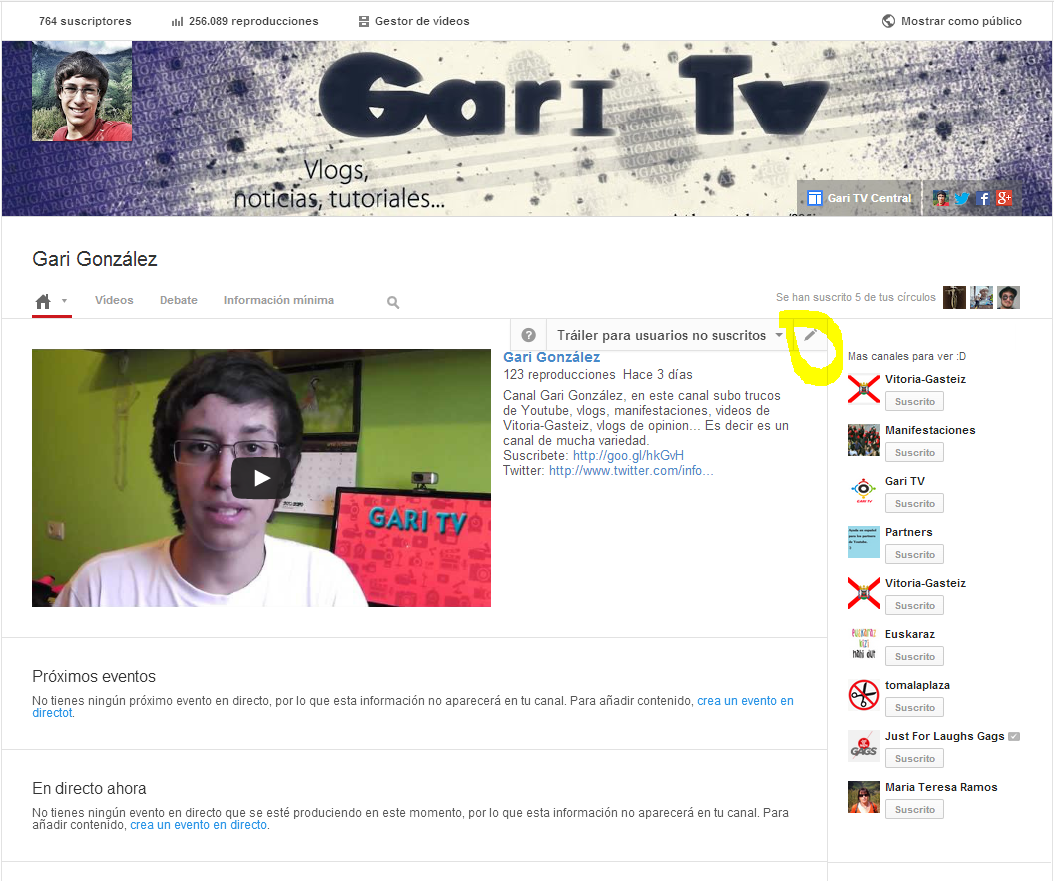This screenshot has width=1054, height=881.
Task: Click third subscriber circle avatar with sunglasses
Action: point(1008,298)
